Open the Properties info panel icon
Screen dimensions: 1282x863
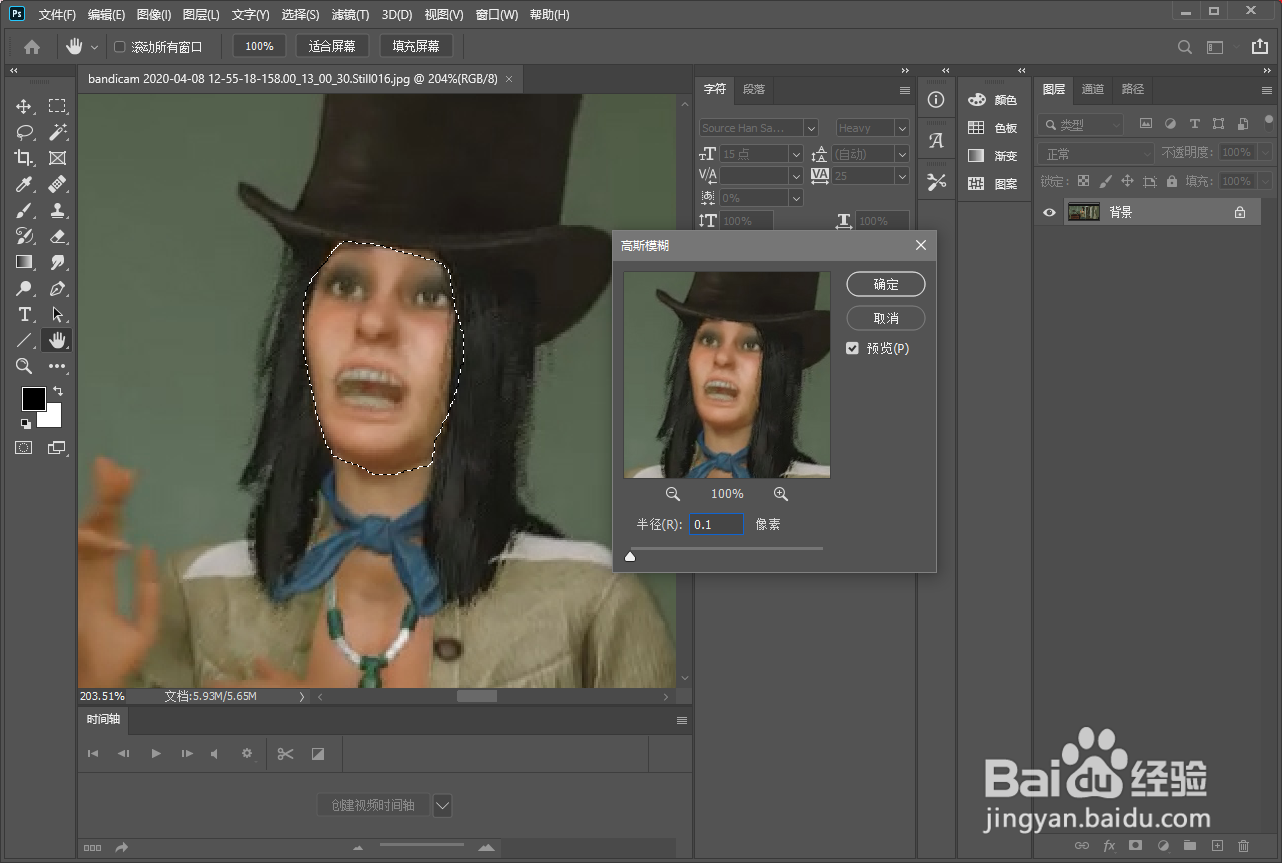[x=936, y=100]
